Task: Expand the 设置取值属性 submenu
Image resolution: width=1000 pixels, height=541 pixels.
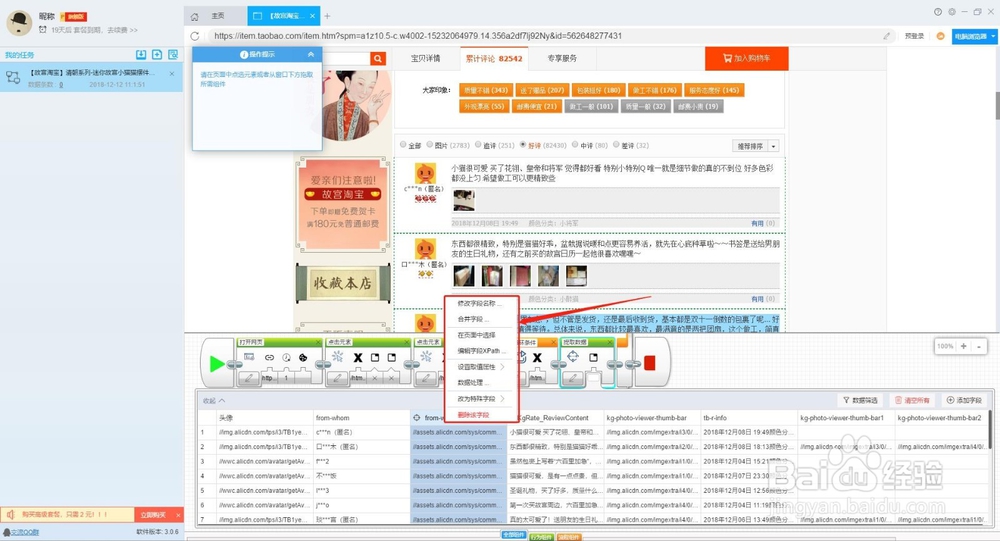Action: tap(481, 367)
